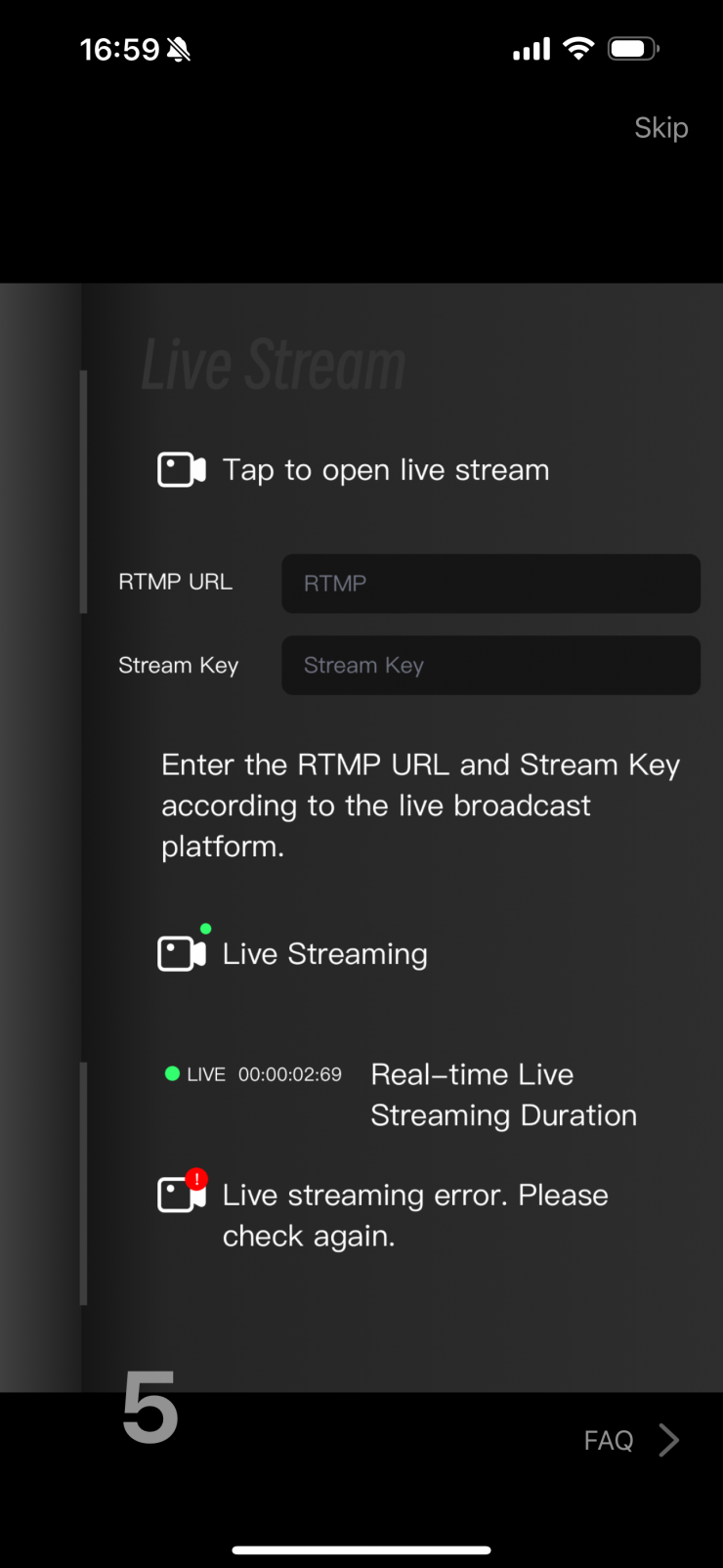Tap the green LIVE indicator dot
This screenshot has width=723, height=1568.
(x=172, y=1074)
